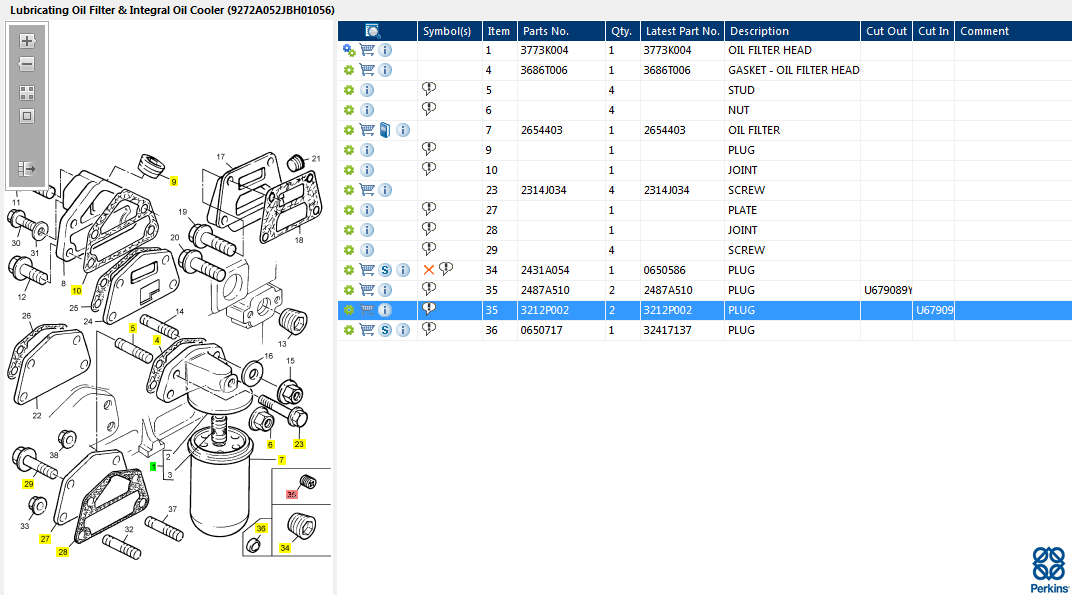Sort by Latest Part No. column header
1072x595 pixels.
pyautogui.click(x=682, y=31)
